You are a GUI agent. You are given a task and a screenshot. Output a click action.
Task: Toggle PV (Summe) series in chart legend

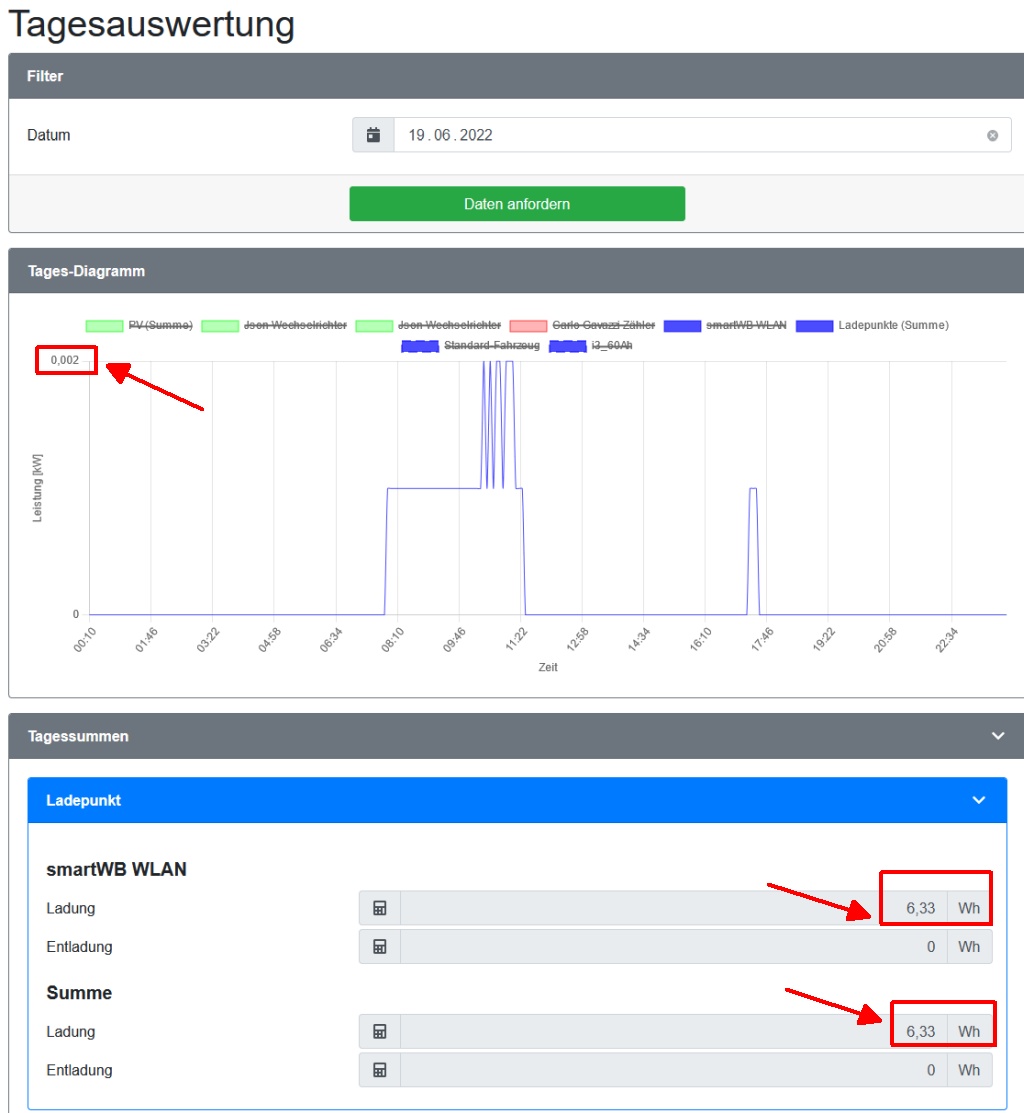pos(139,325)
